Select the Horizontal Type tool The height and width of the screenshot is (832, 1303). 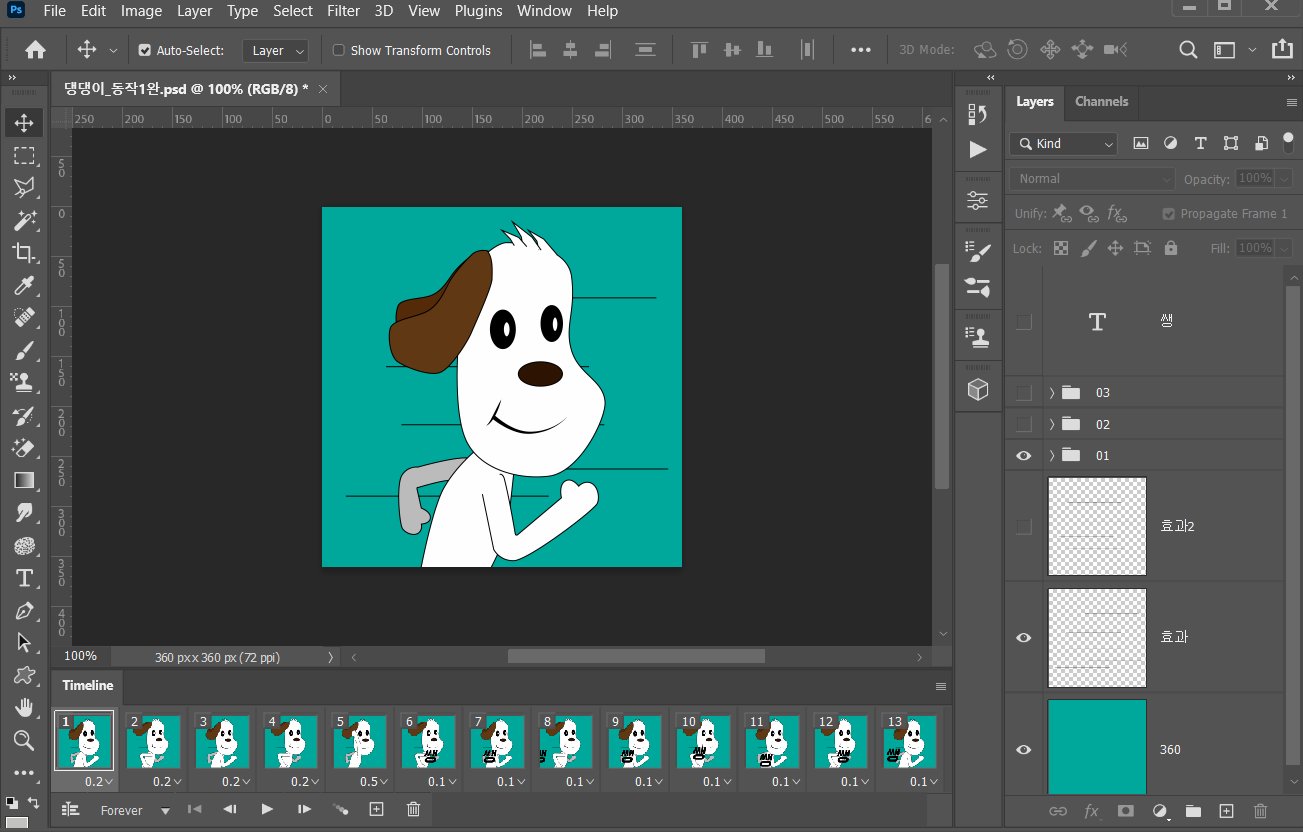point(24,578)
